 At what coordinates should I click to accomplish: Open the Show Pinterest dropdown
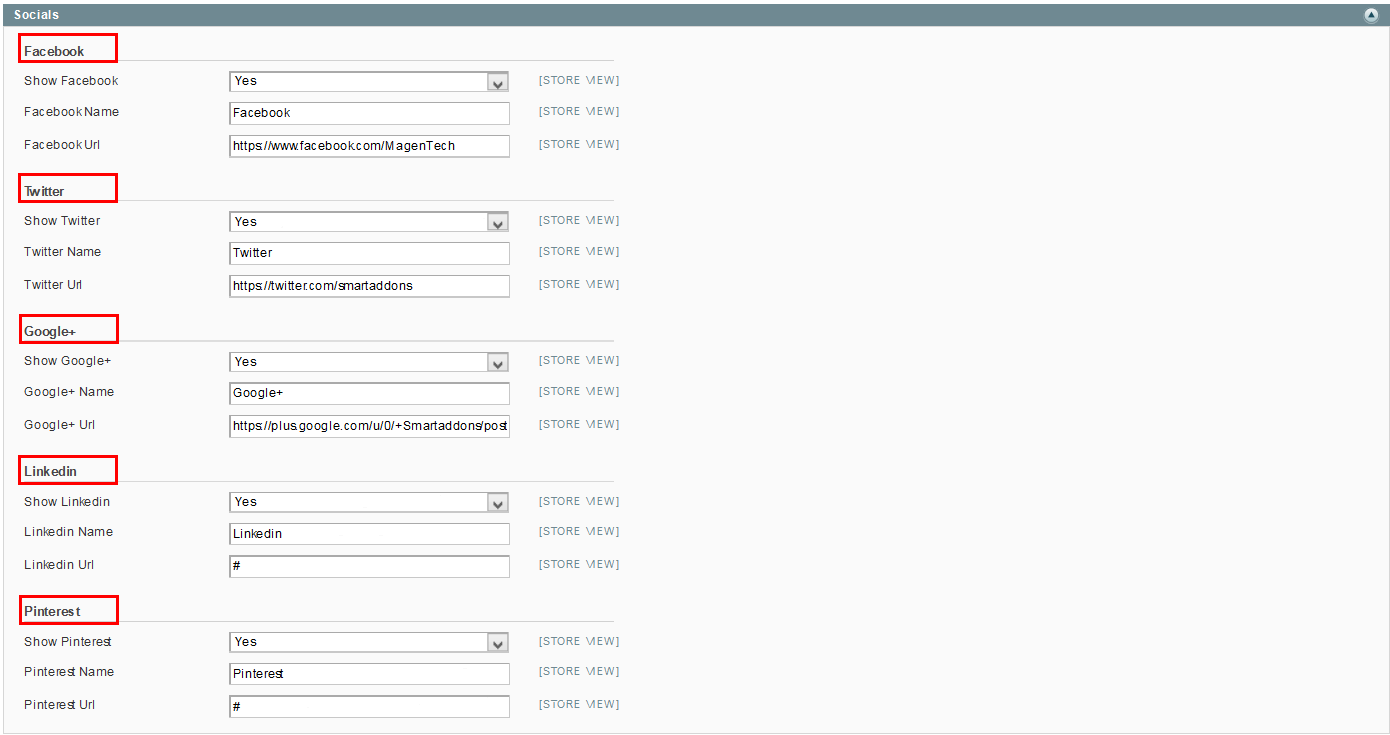click(369, 642)
